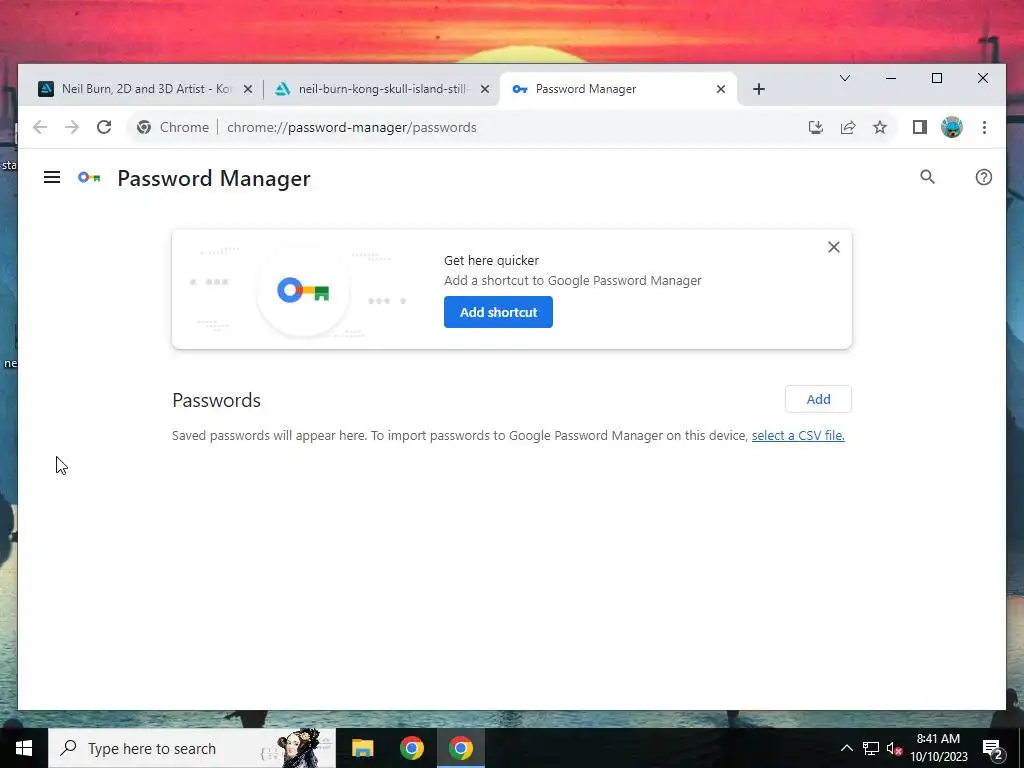This screenshot has height=768, width=1024.
Task: Close the Password Manager tab
Action: point(721,89)
